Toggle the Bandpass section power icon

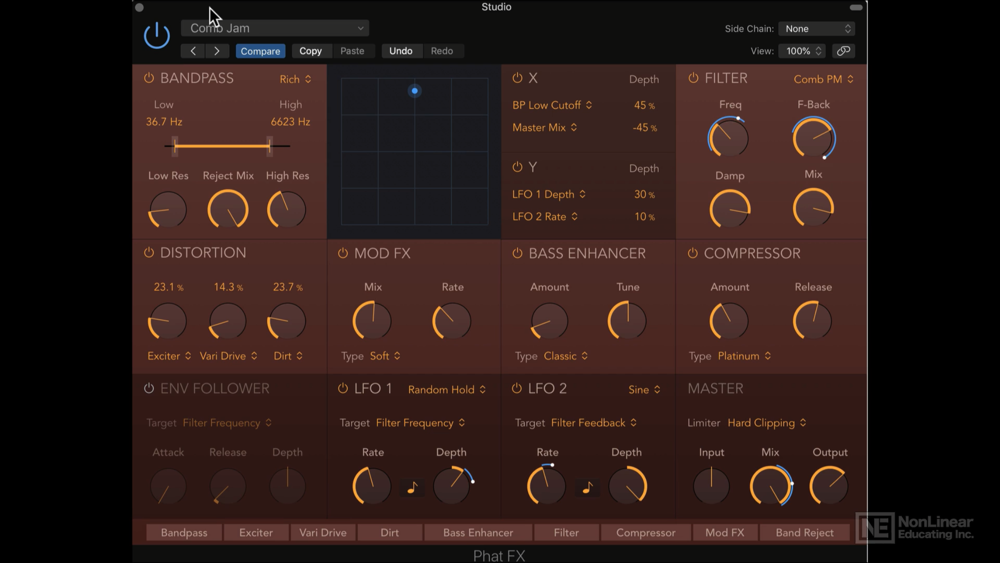coord(149,78)
